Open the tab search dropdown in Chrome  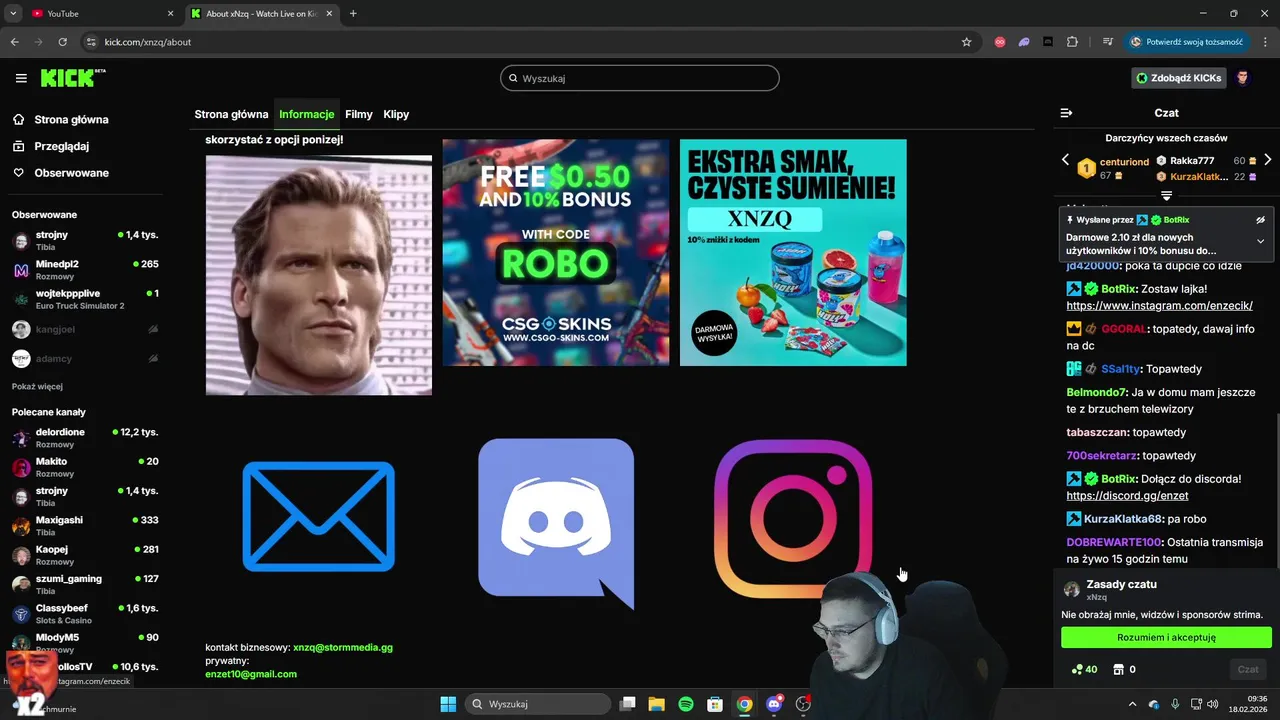point(13,14)
